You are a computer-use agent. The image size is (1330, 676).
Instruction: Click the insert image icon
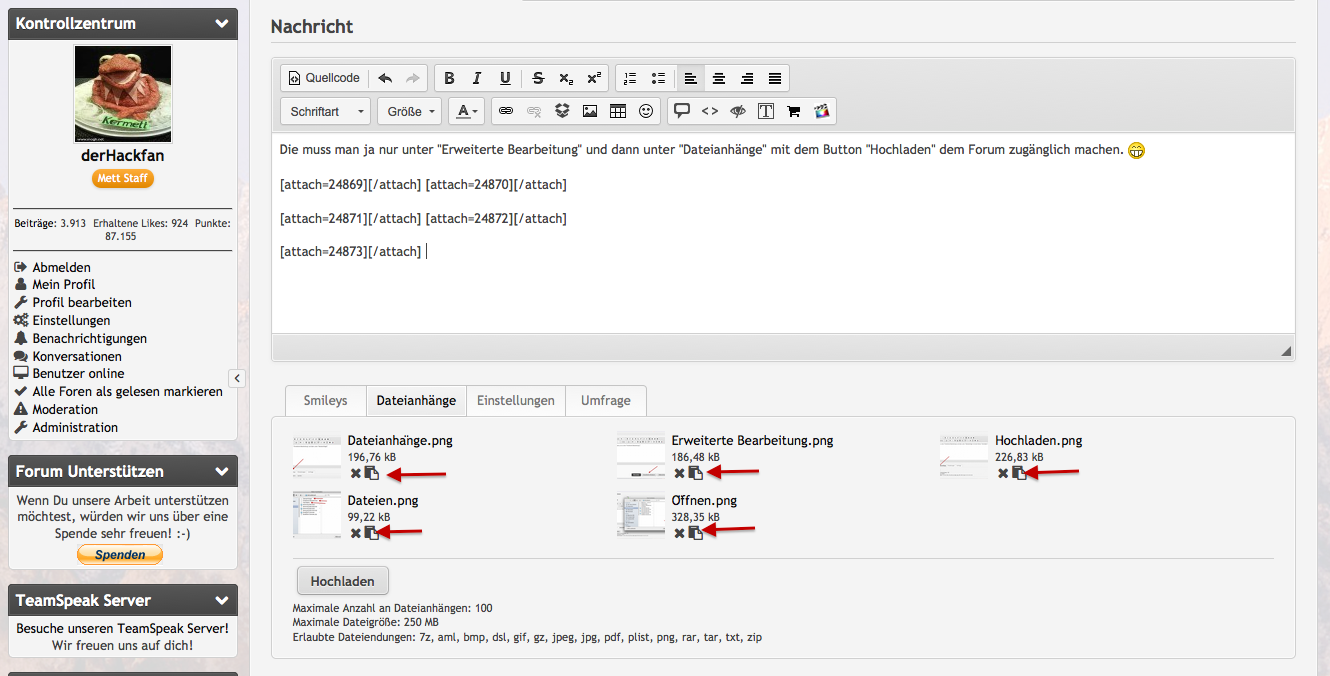tap(590, 111)
